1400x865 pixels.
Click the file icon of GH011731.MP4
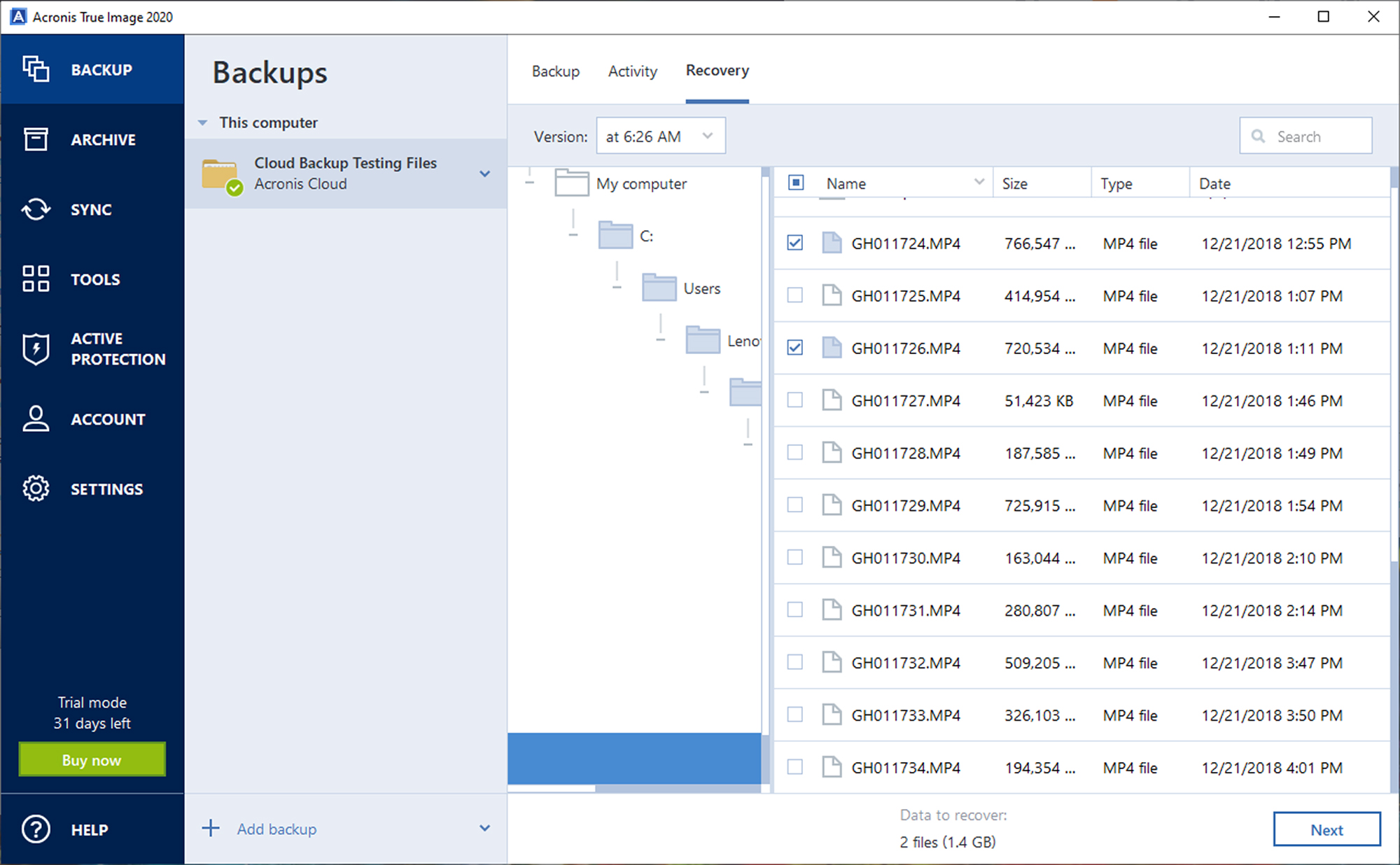(832, 610)
